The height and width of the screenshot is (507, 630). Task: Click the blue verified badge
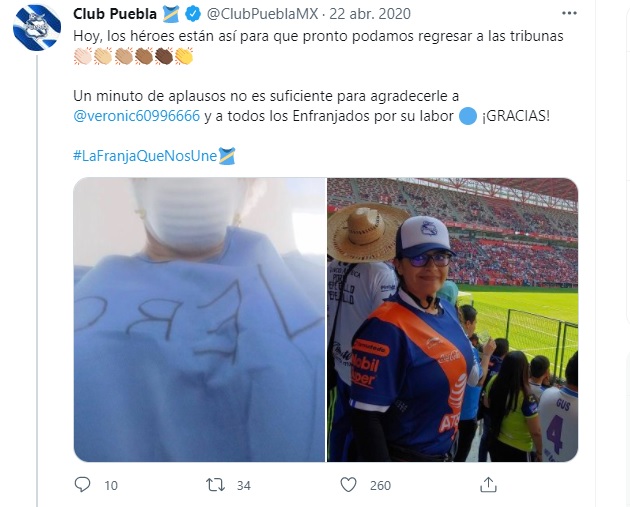click(193, 14)
